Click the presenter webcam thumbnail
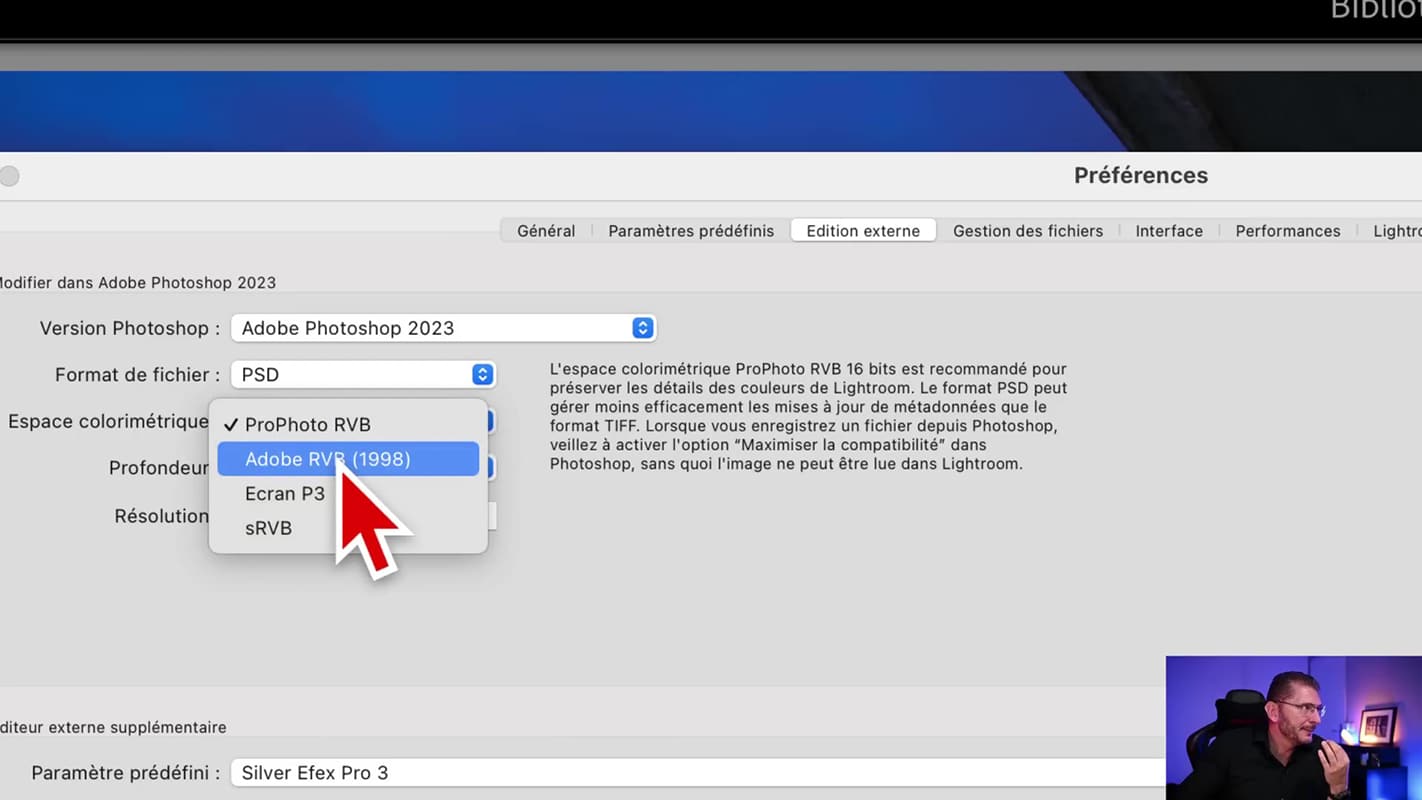The width and height of the screenshot is (1422, 800). coord(1294,728)
